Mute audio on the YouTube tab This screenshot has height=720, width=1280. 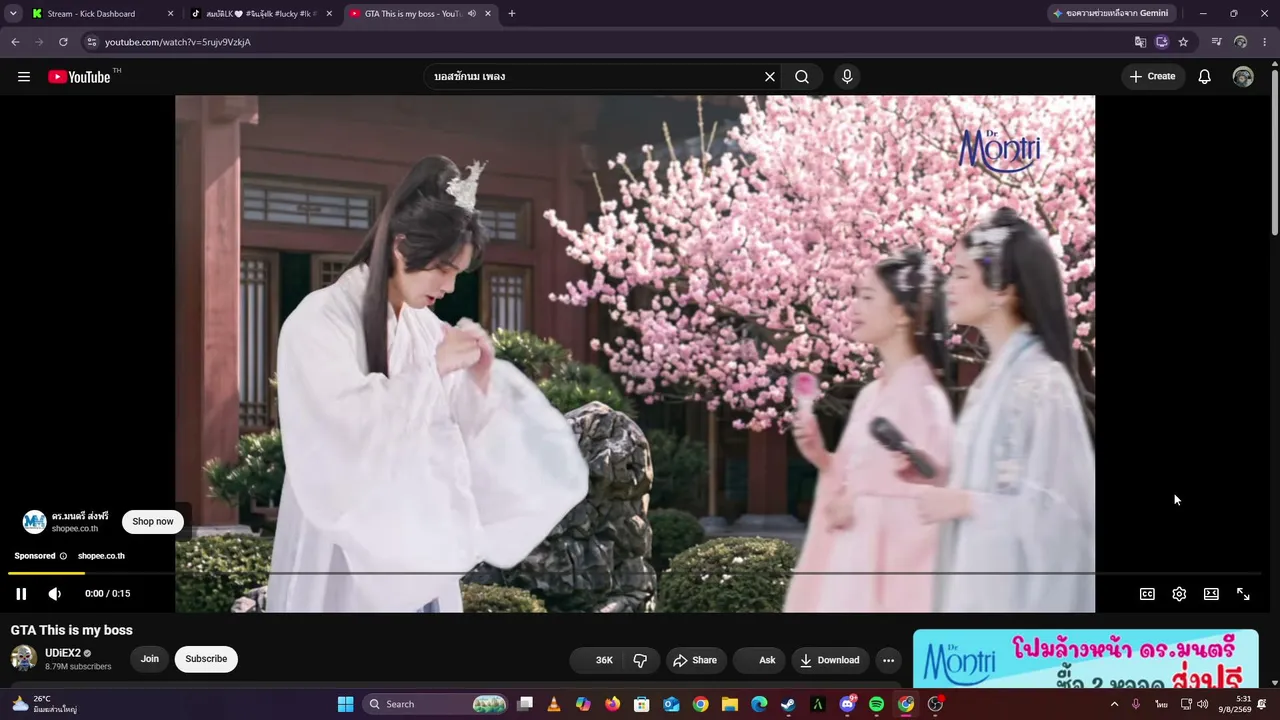click(471, 14)
